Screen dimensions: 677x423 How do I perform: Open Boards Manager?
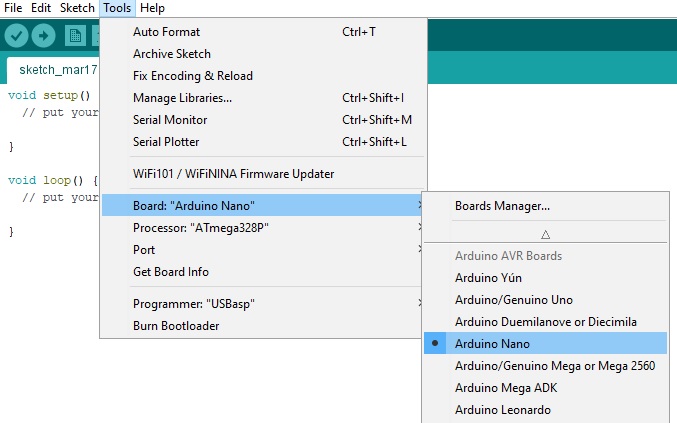coord(502,206)
